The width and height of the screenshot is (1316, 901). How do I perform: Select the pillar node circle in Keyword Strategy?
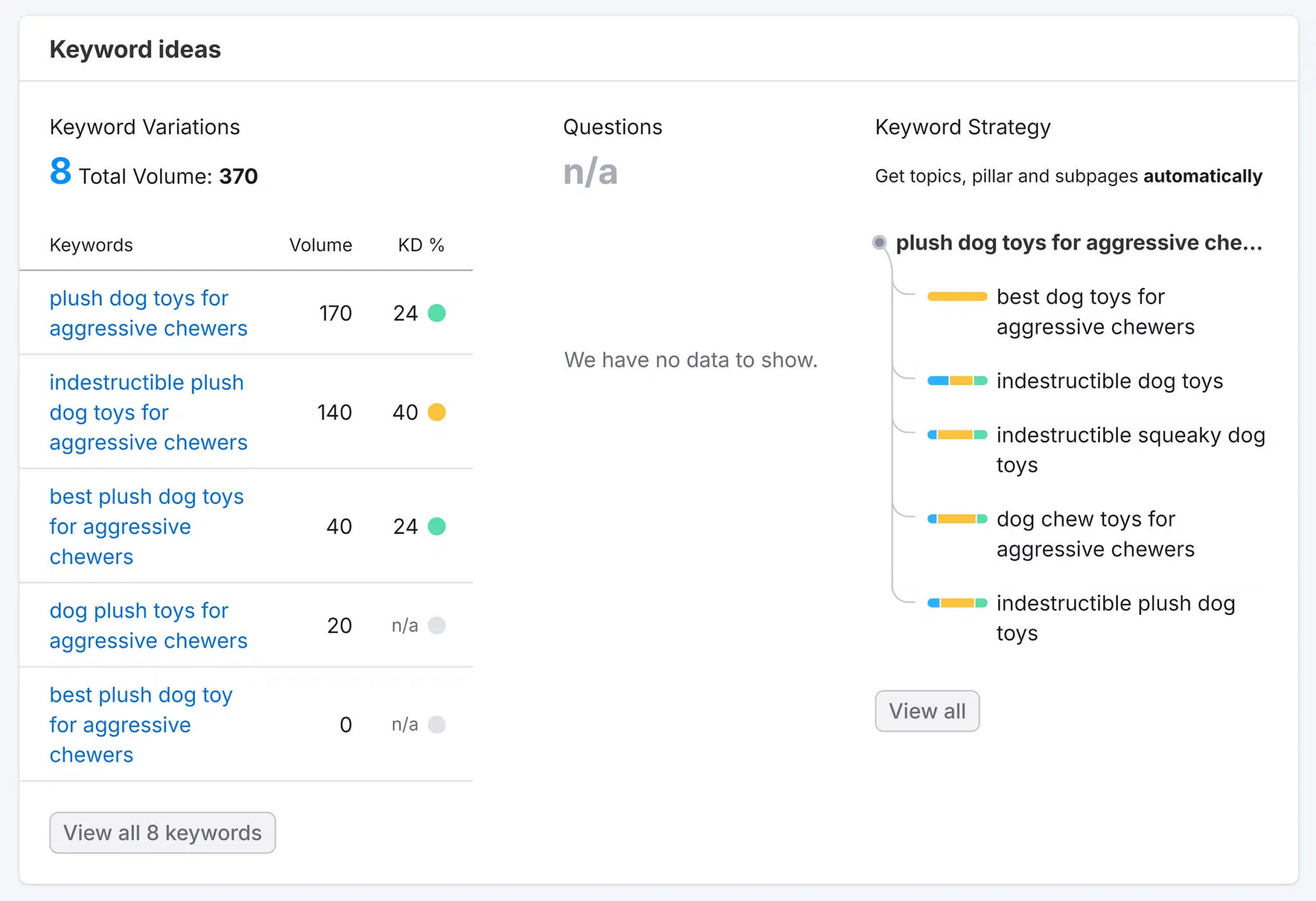point(879,242)
